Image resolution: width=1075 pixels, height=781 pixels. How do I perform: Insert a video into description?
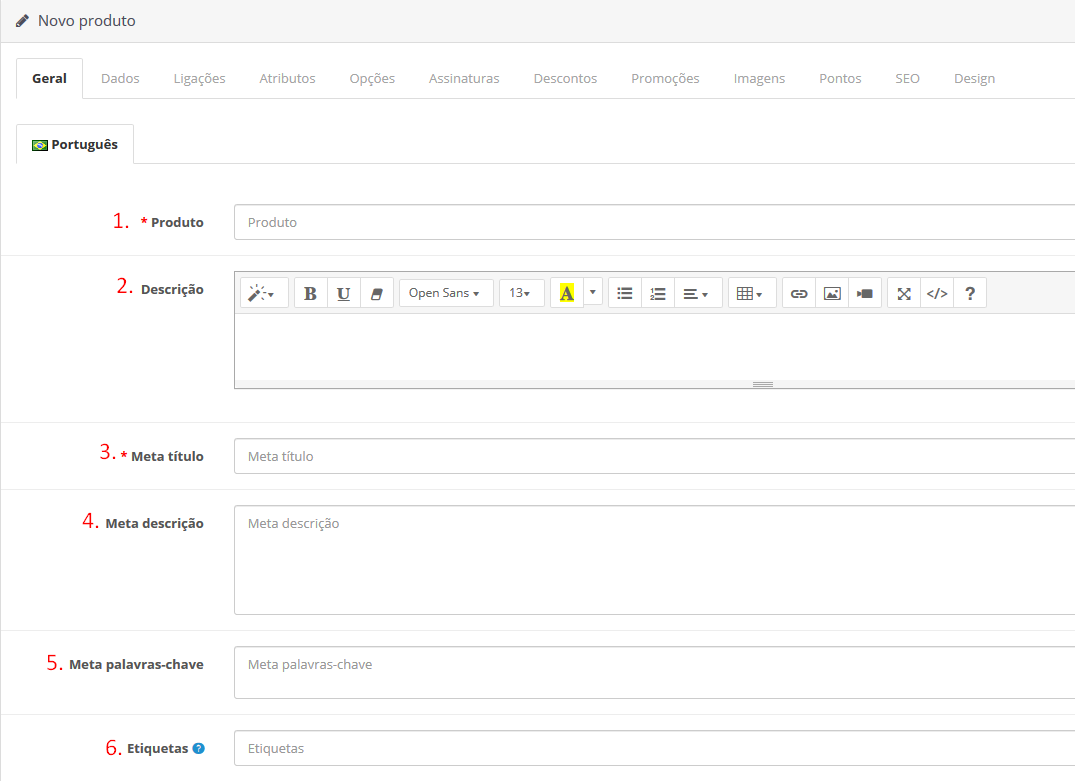pos(865,293)
